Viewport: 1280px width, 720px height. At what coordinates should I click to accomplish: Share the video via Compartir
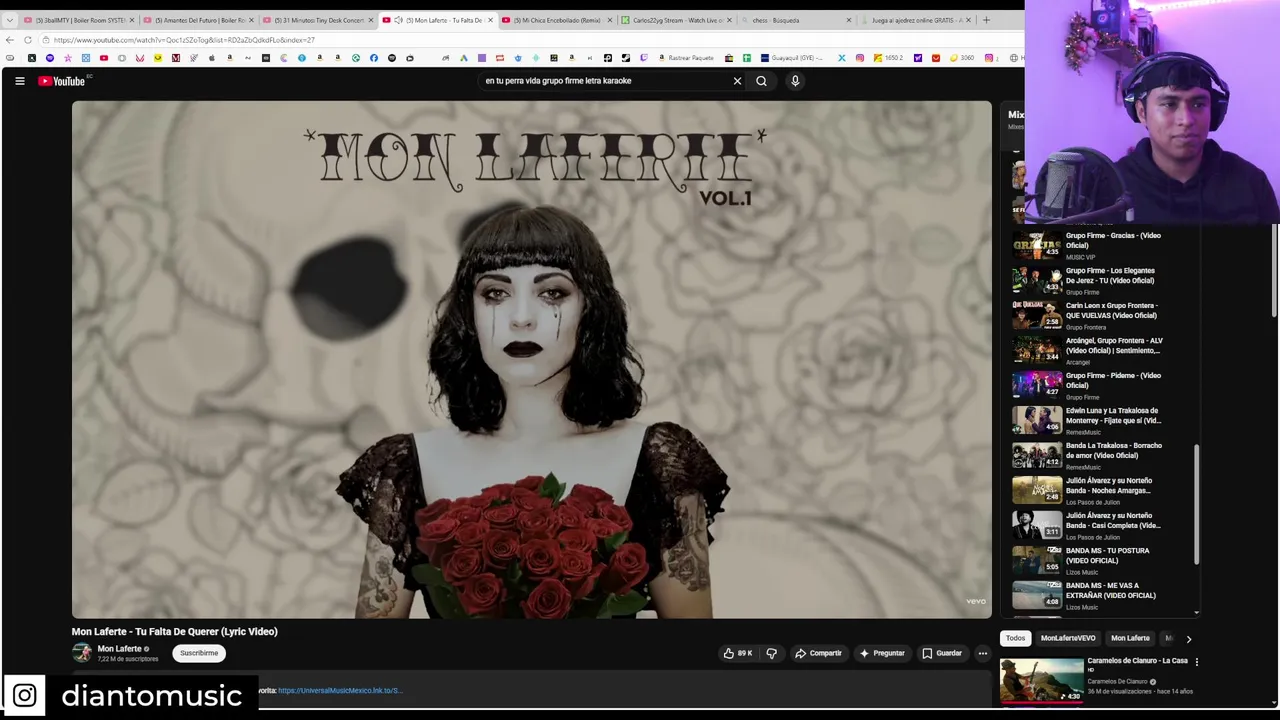[818, 653]
